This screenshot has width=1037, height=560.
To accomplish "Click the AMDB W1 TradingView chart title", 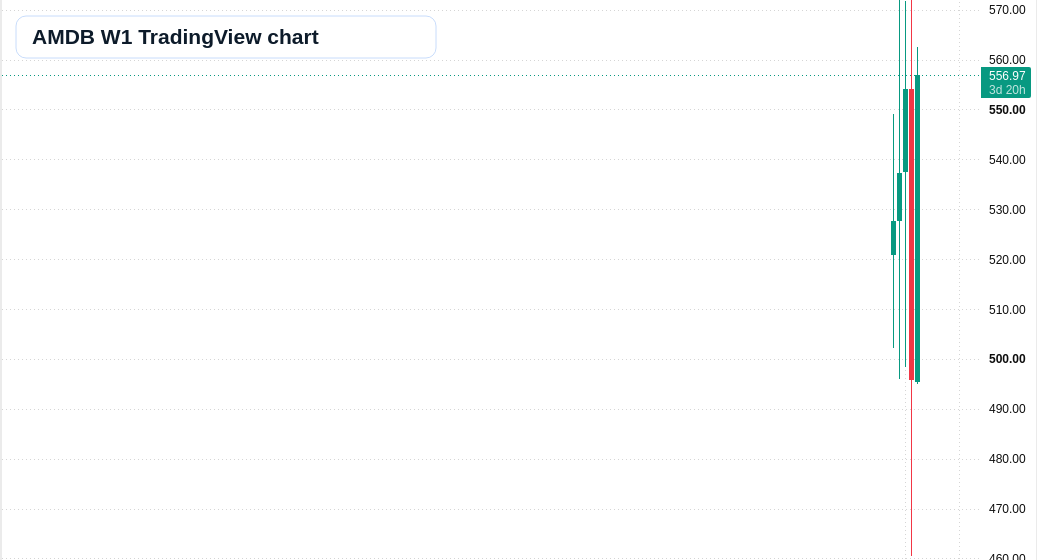I will pyautogui.click(x=175, y=37).
